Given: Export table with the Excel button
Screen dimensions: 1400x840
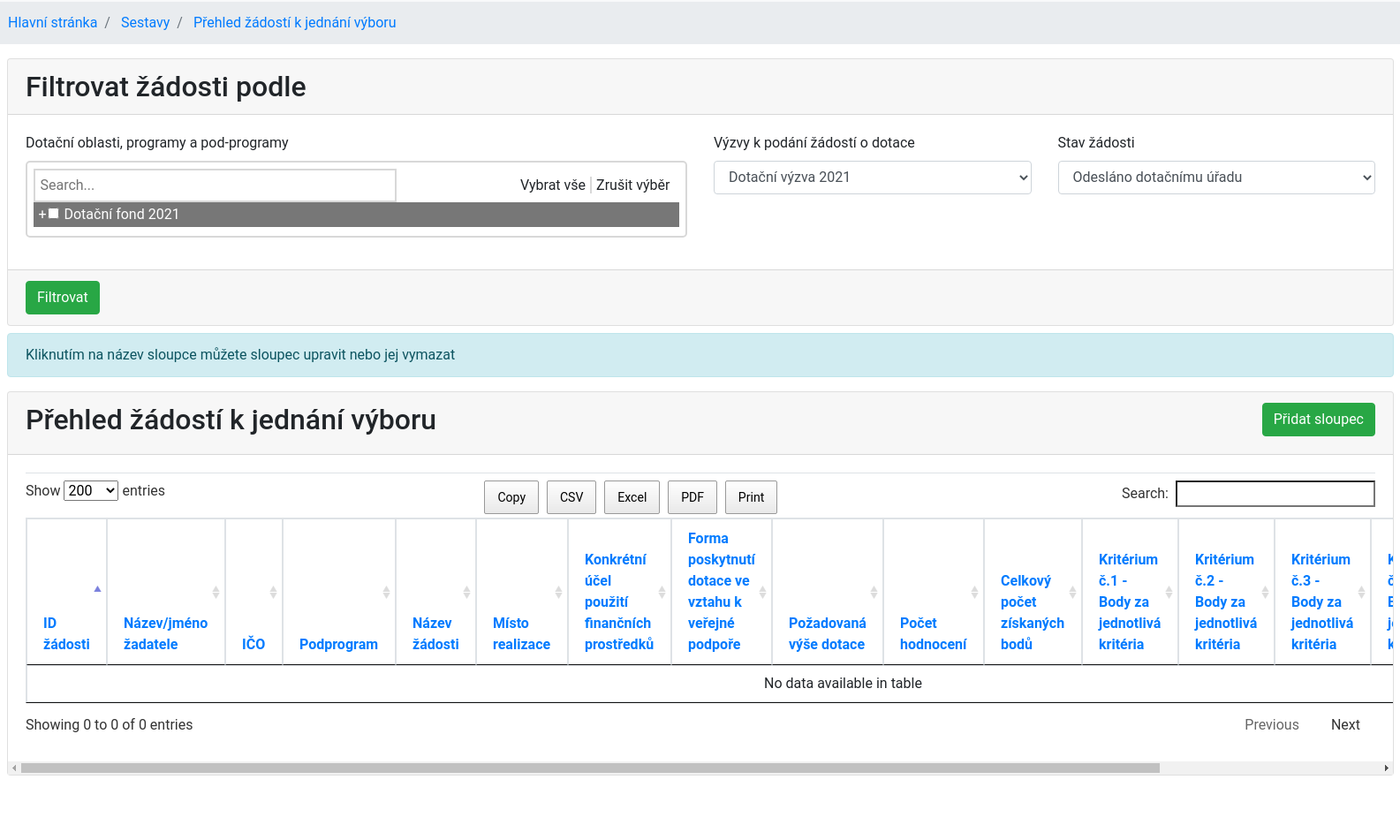Looking at the screenshot, I should point(632,497).
